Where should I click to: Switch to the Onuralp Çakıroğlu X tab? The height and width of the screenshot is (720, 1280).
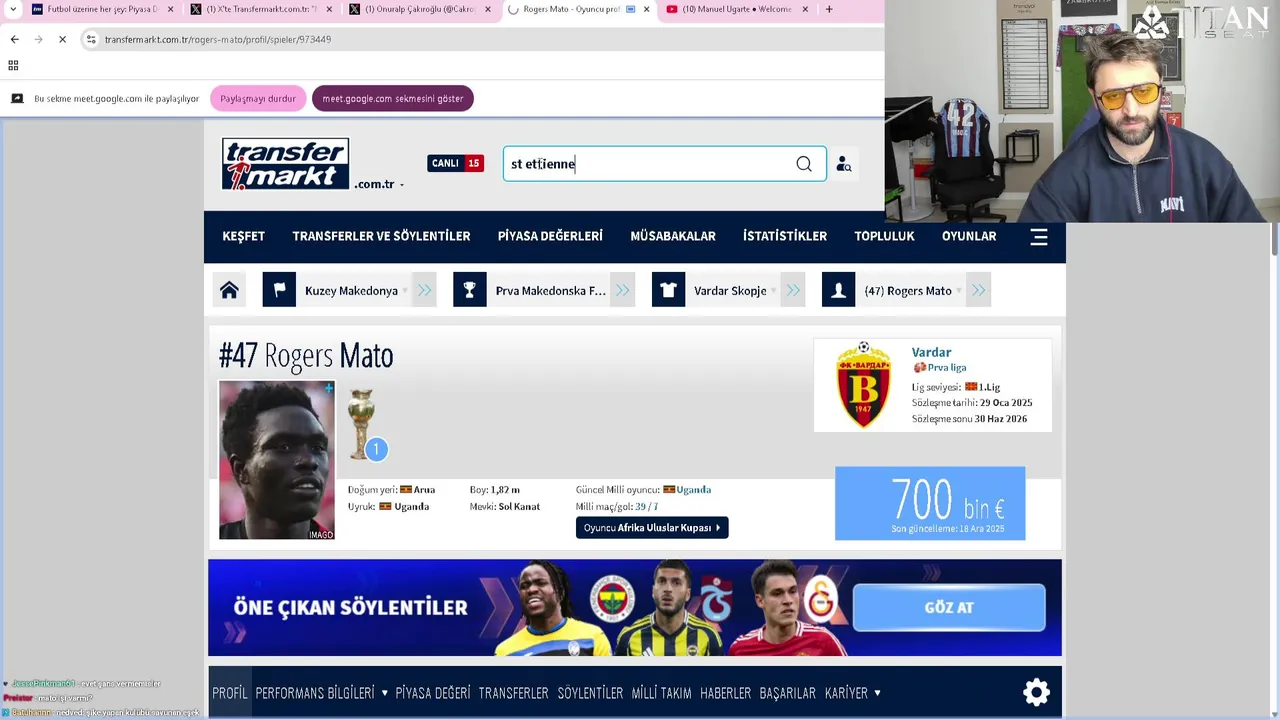420,9
